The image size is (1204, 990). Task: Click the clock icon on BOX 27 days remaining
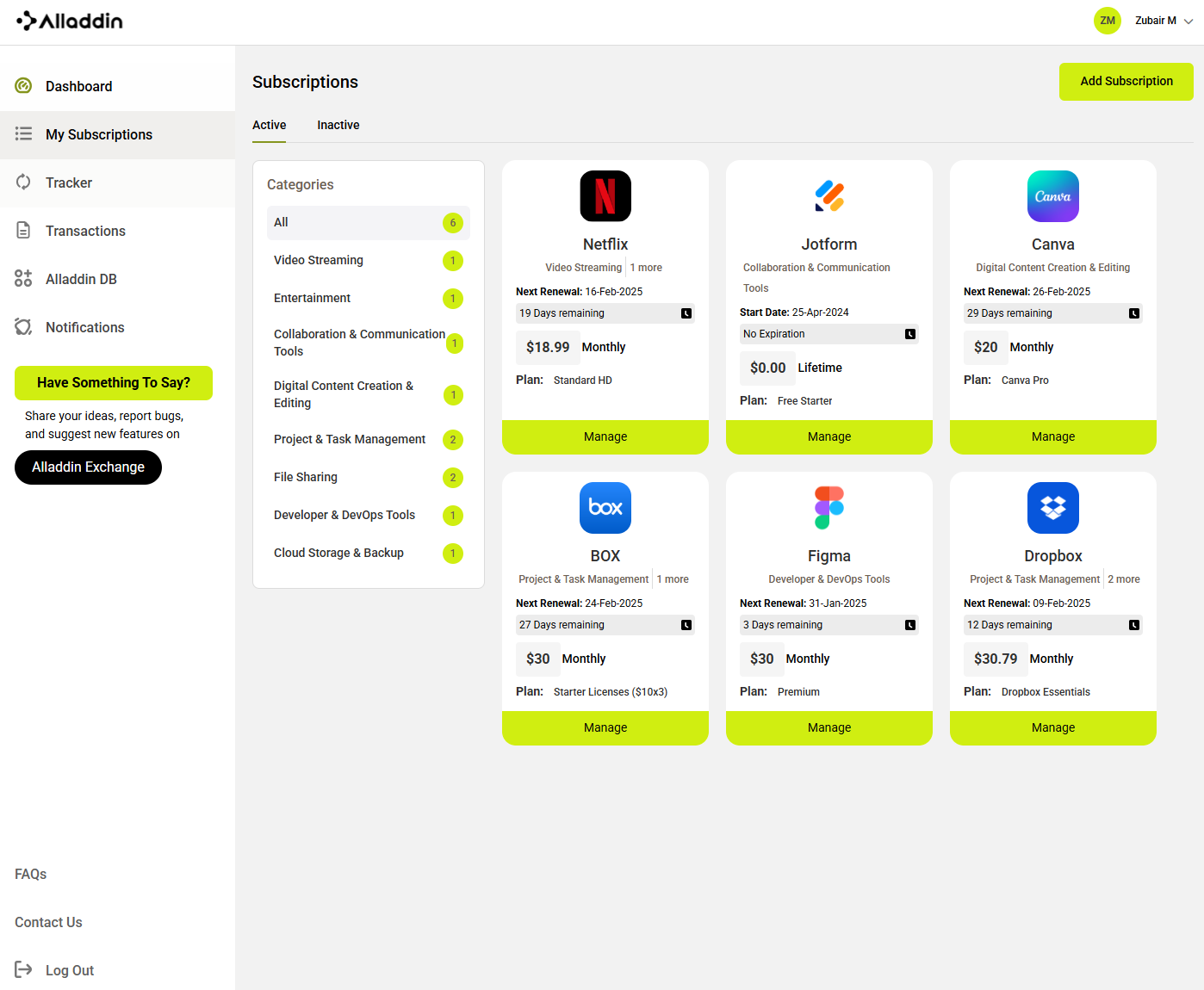pyautogui.click(x=686, y=625)
